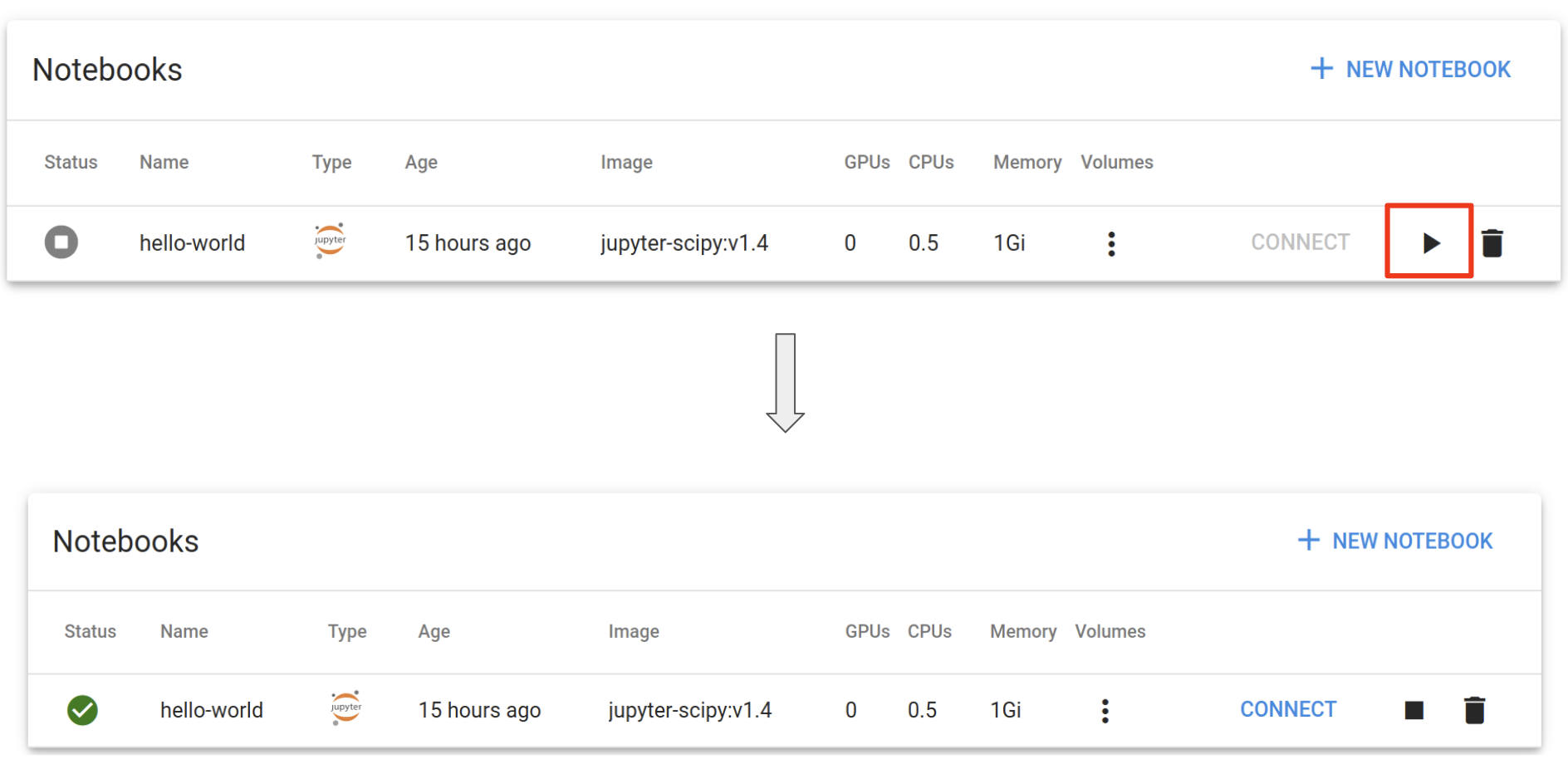Click the stopped status icon
Viewport: 1568px width, 774px height.
click(61, 242)
